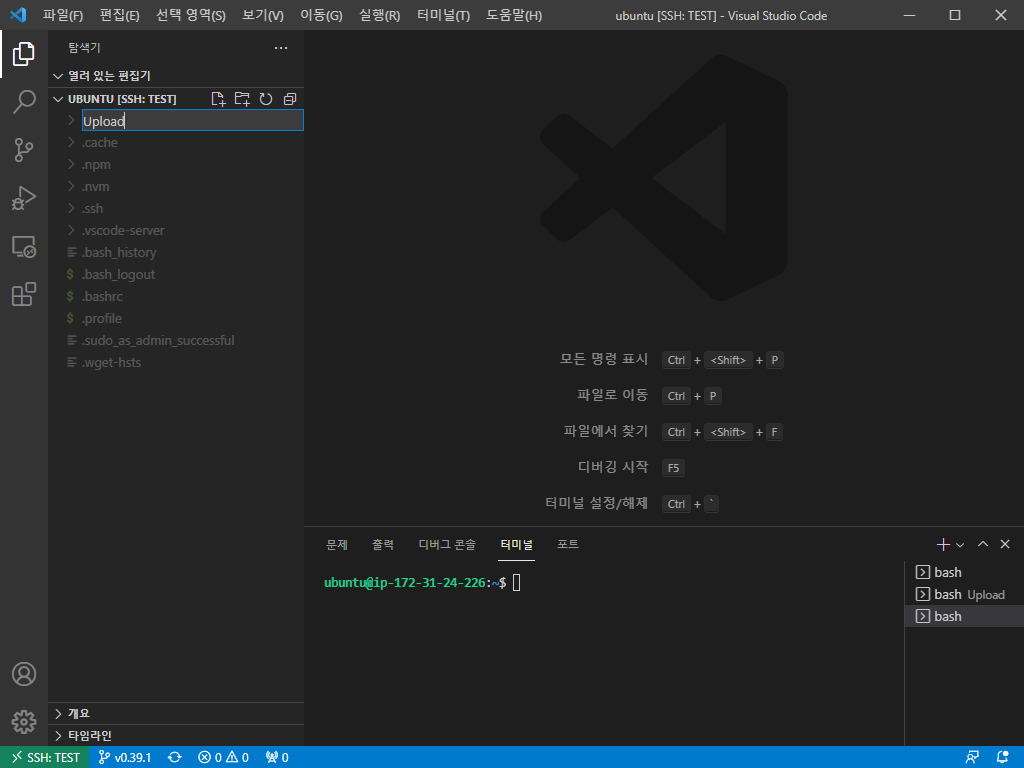Click the New File icon
The width and height of the screenshot is (1024, 768).
pos(218,99)
